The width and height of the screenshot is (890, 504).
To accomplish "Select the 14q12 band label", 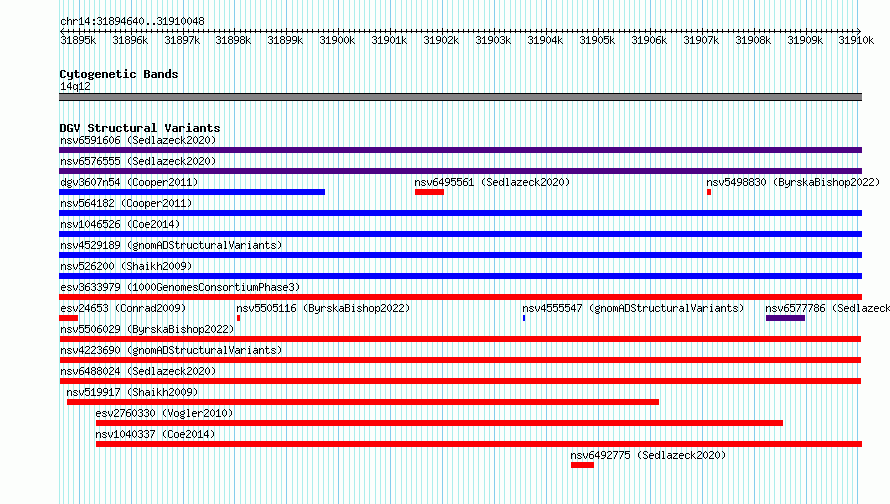I will 75,86.
